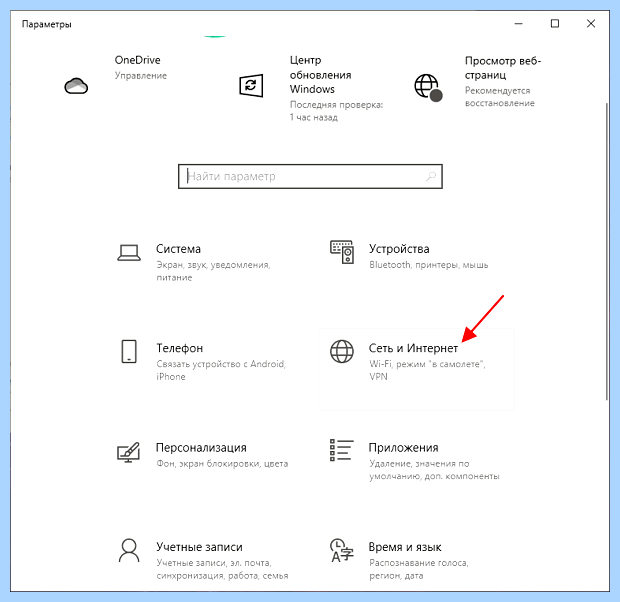Click the Устройства keyboard and speaker icon
The height and width of the screenshot is (602, 620).
click(342, 252)
